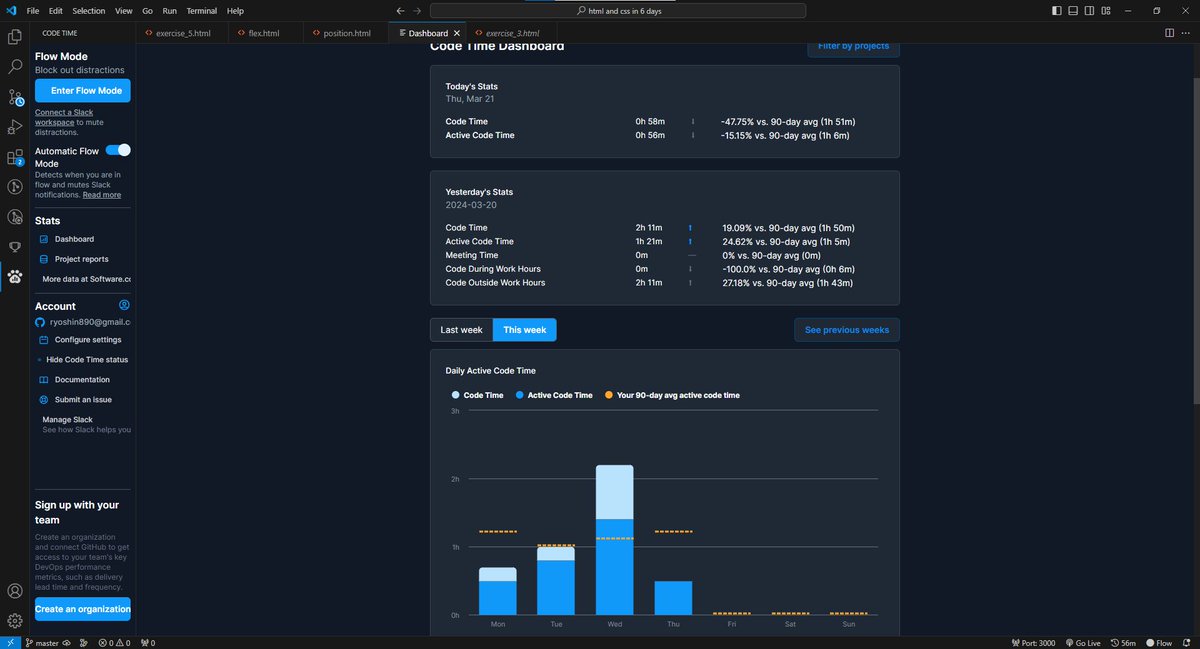Screen dimensions: 1200x649
Task: Select the This week toggle
Action: coord(524,330)
